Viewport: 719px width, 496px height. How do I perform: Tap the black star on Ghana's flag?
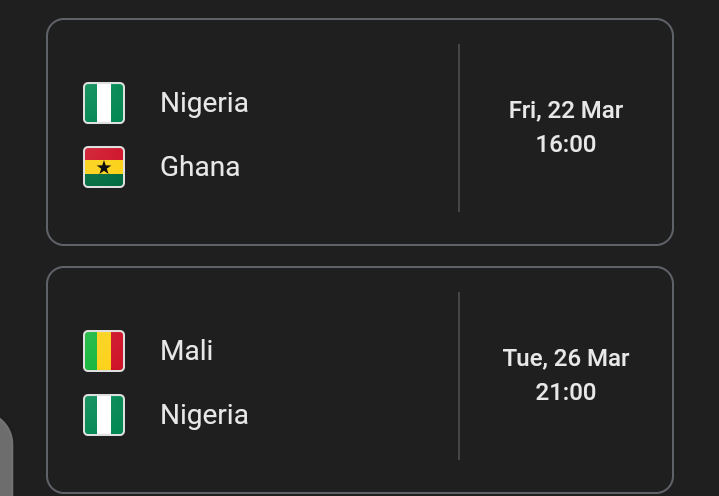[x=104, y=168]
